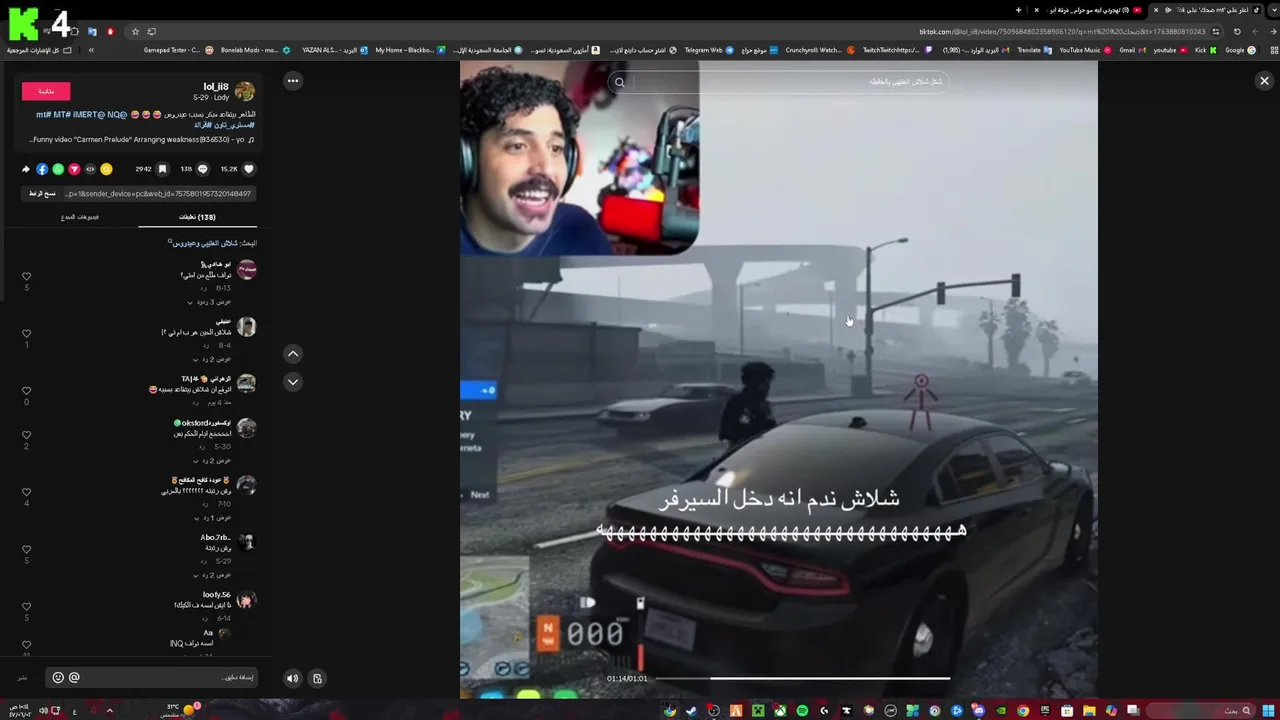This screenshot has height=720, width=1280.
Task: Click the browser address bar URL
Action: coord(1063,31)
